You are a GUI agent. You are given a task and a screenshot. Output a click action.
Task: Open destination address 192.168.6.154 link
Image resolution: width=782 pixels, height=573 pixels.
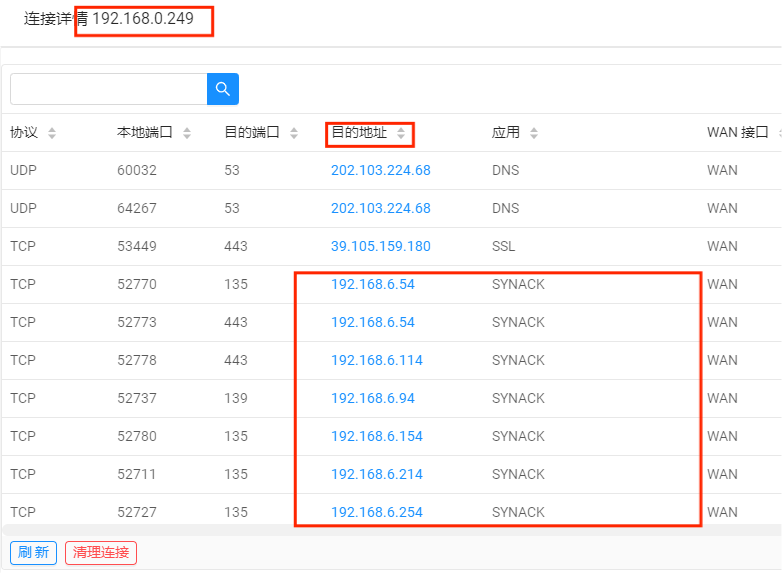376,436
